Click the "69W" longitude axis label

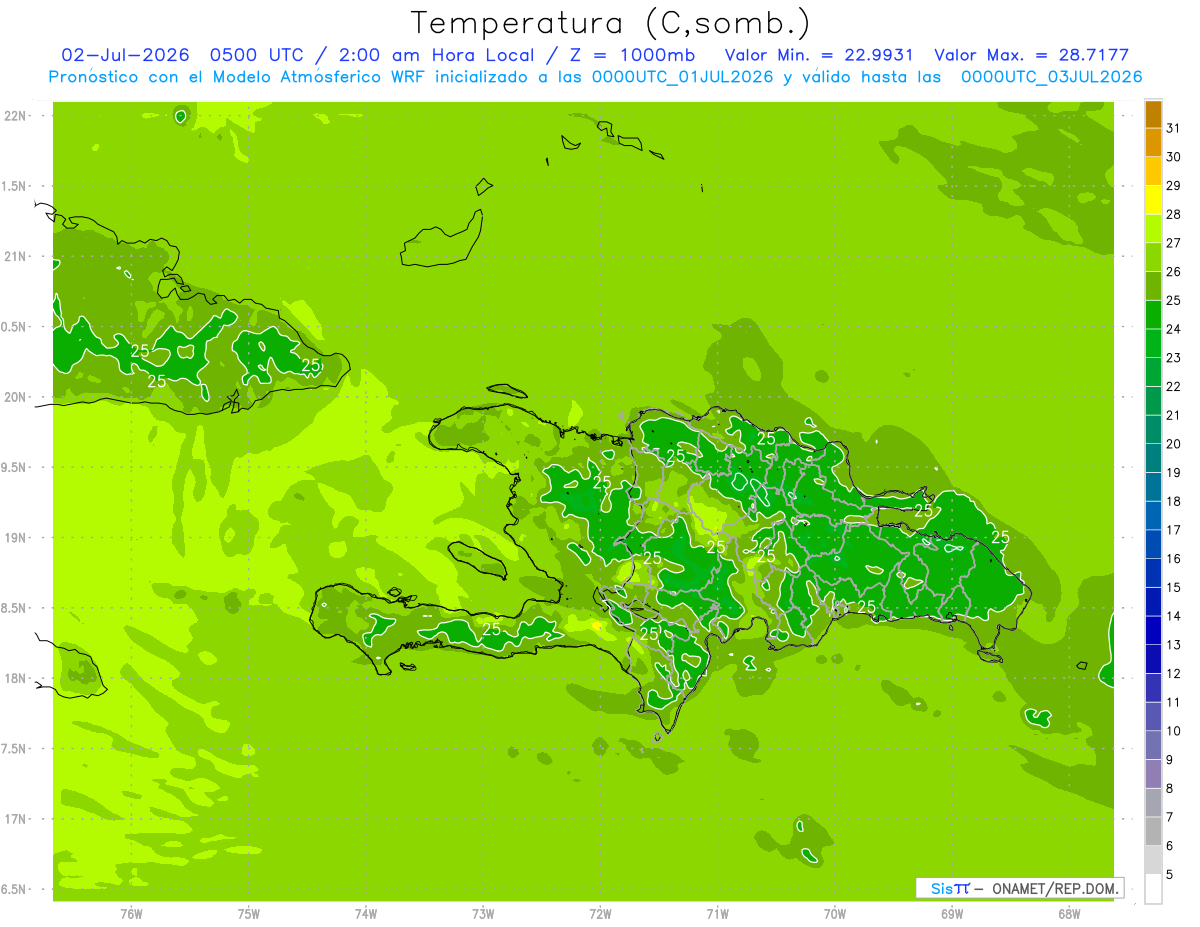pyautogui.click(x=952, y=914)
